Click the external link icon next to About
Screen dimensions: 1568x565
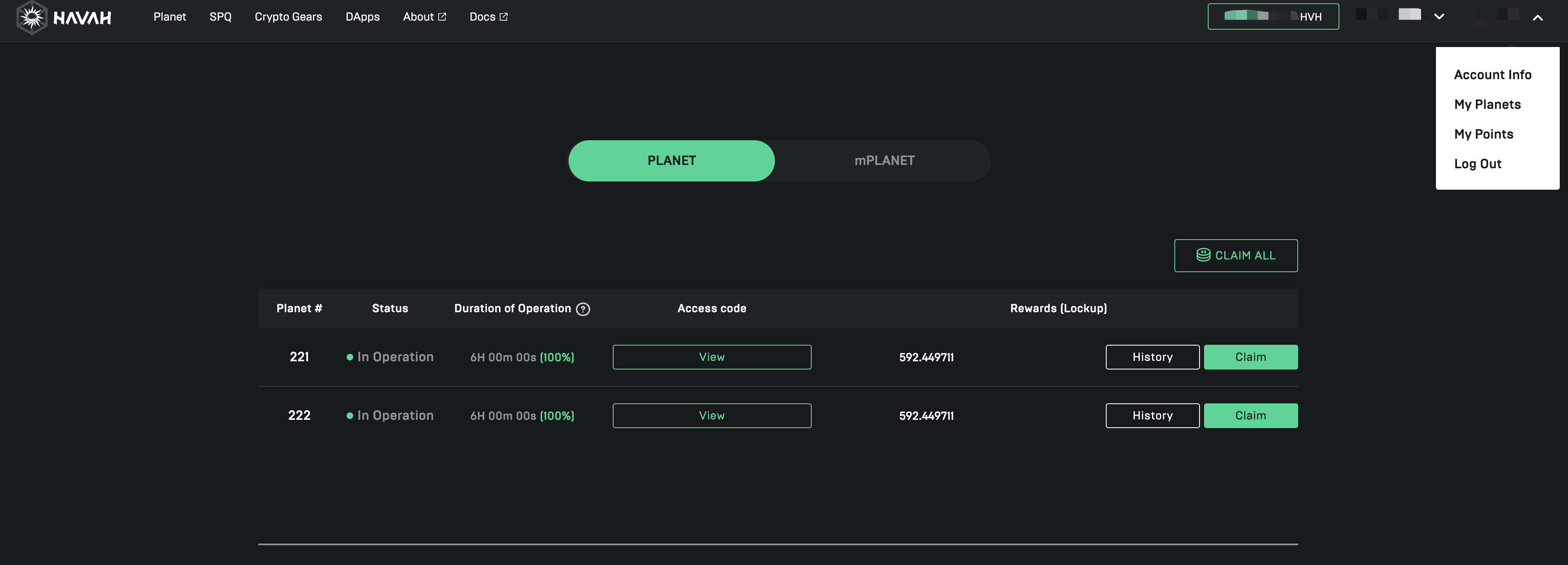pos(442,17)
